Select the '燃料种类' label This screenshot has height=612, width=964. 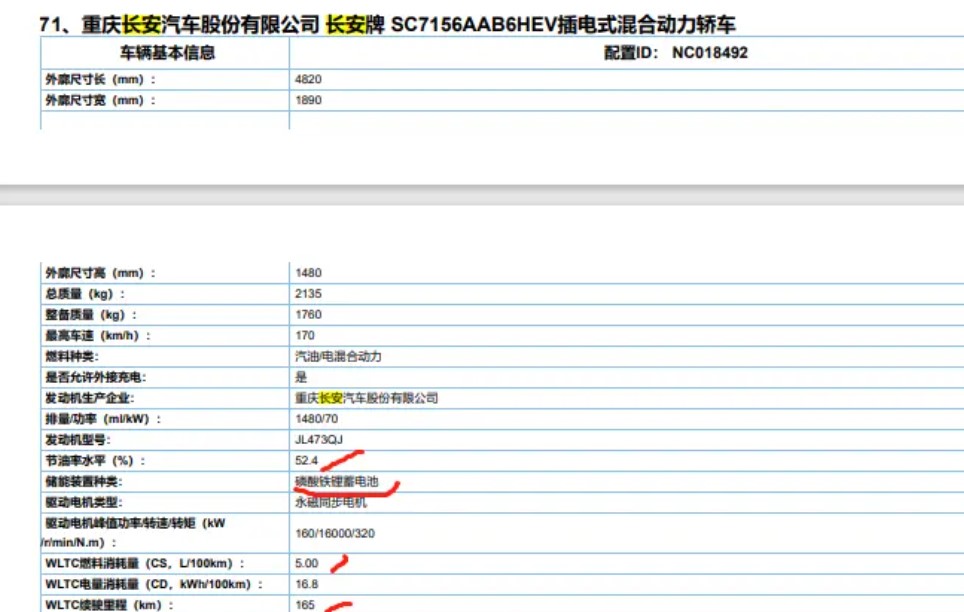point(71,357)
